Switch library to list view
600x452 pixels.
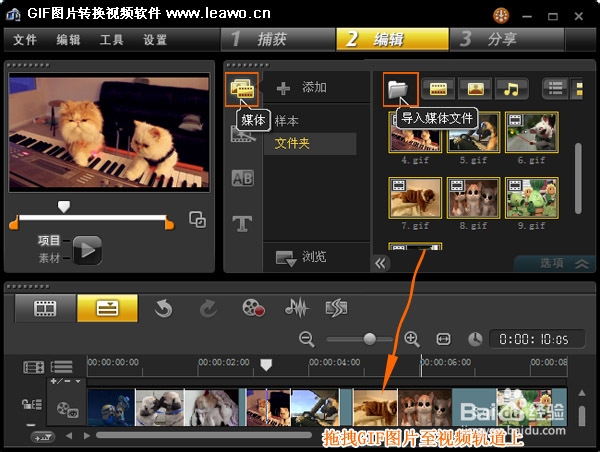tap(555, 89)
